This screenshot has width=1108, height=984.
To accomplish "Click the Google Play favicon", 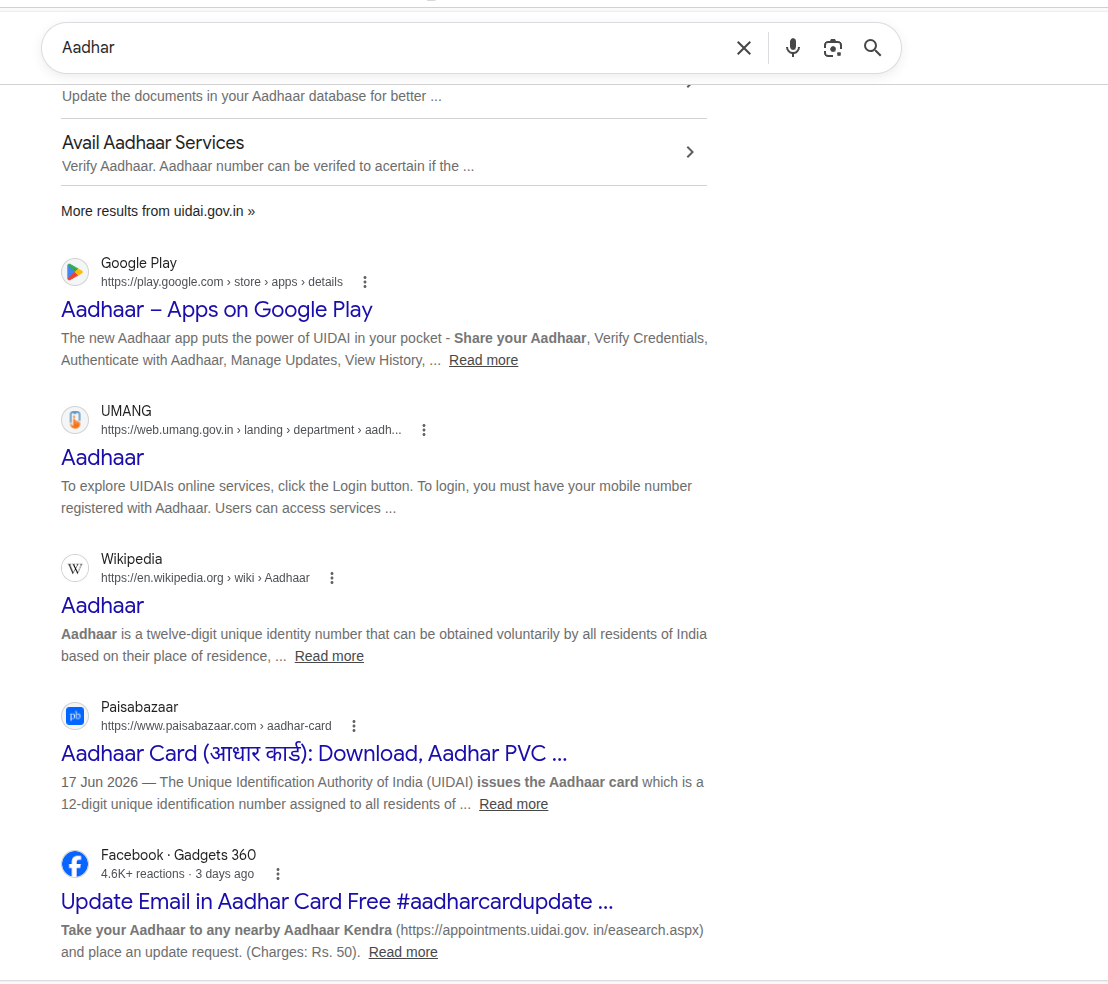I will tap(75, 272).
